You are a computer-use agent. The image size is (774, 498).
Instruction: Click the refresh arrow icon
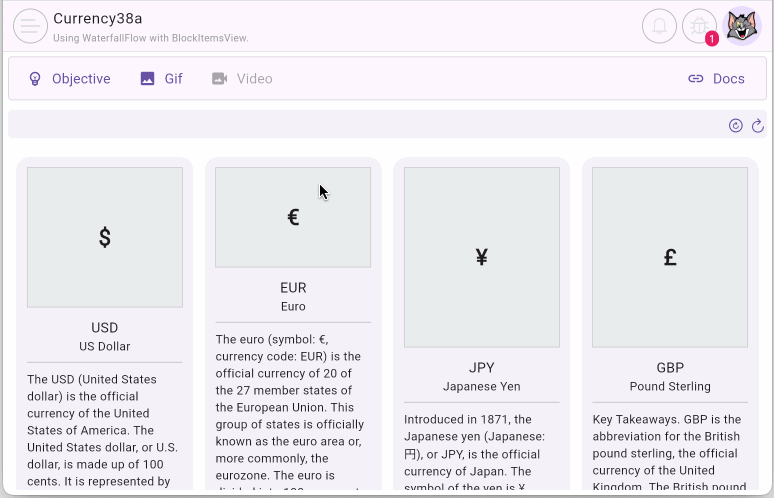click(x=758, y=125)
